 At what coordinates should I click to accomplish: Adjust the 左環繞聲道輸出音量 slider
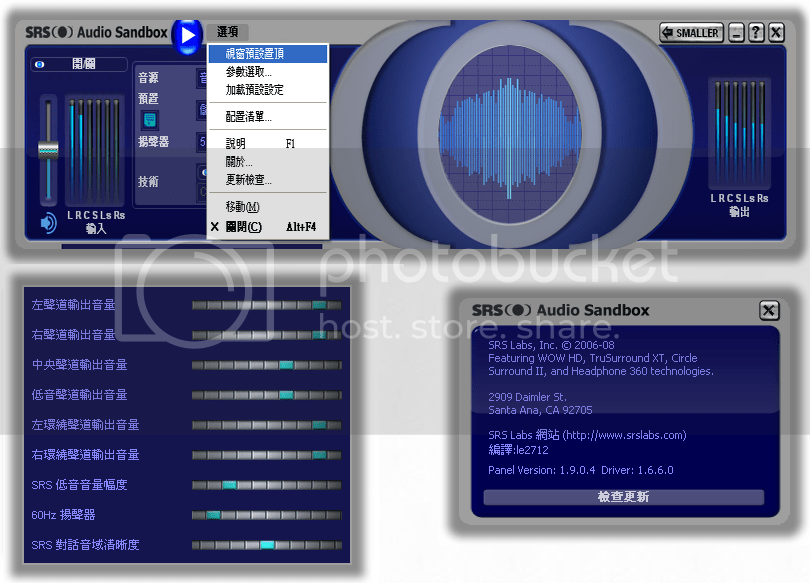click(267, 425)
